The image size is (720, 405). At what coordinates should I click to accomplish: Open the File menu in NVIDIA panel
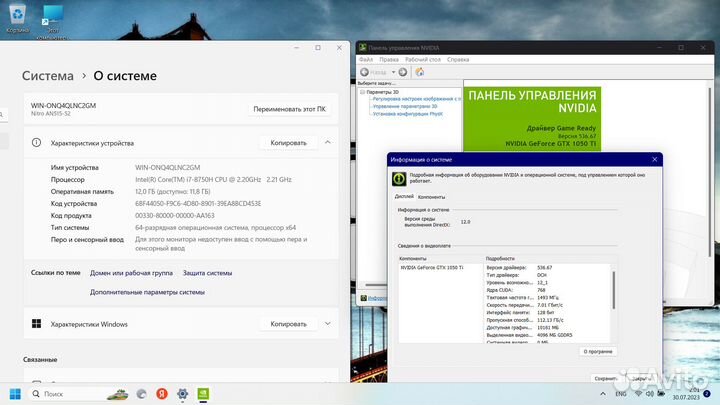pos(366,60)
